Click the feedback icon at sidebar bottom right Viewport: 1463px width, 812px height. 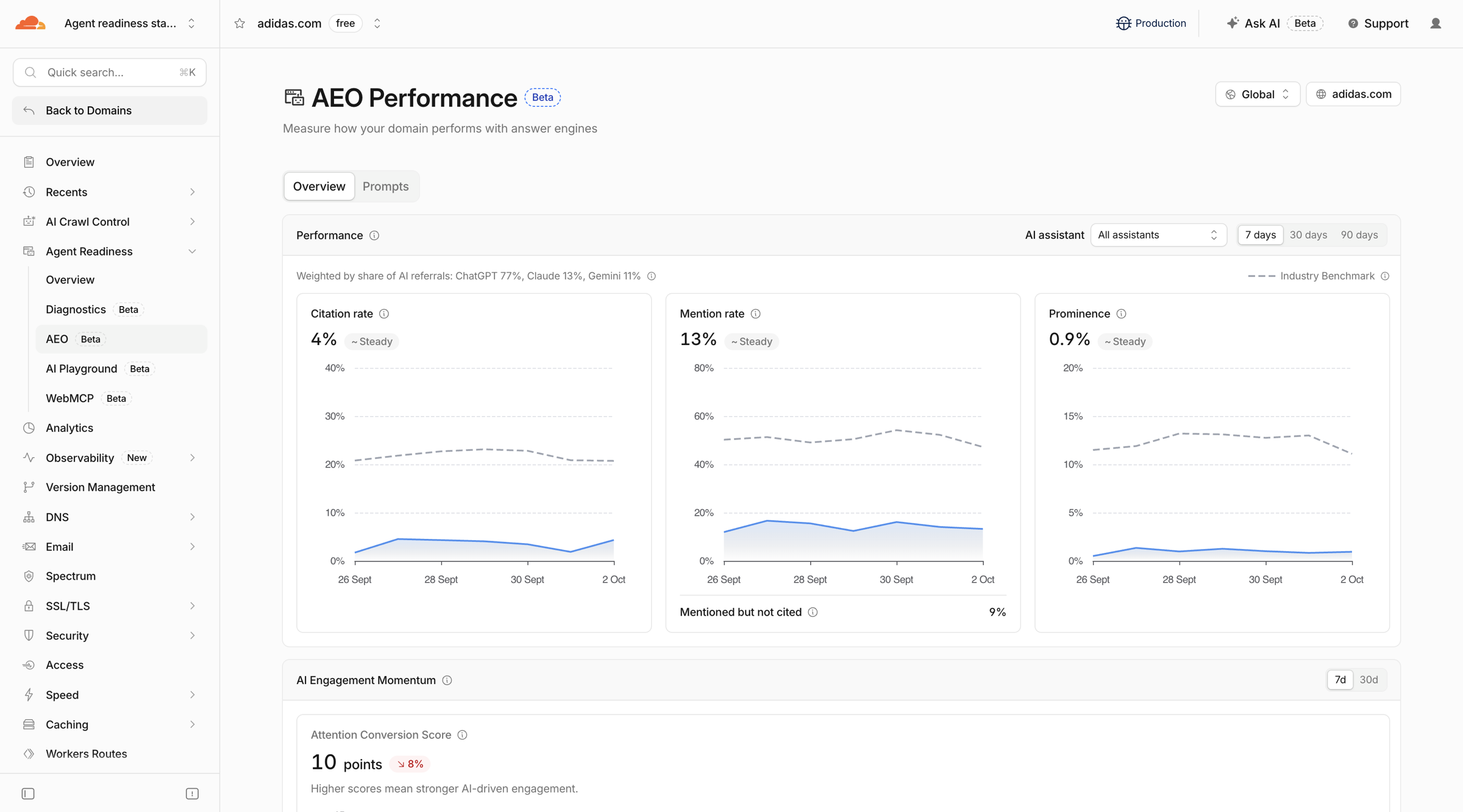point(192,794)
